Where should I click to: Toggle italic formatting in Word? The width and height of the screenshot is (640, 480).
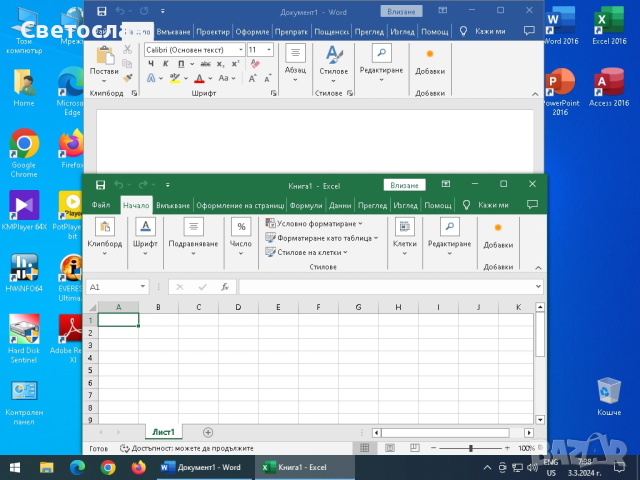tap(165, 64)
